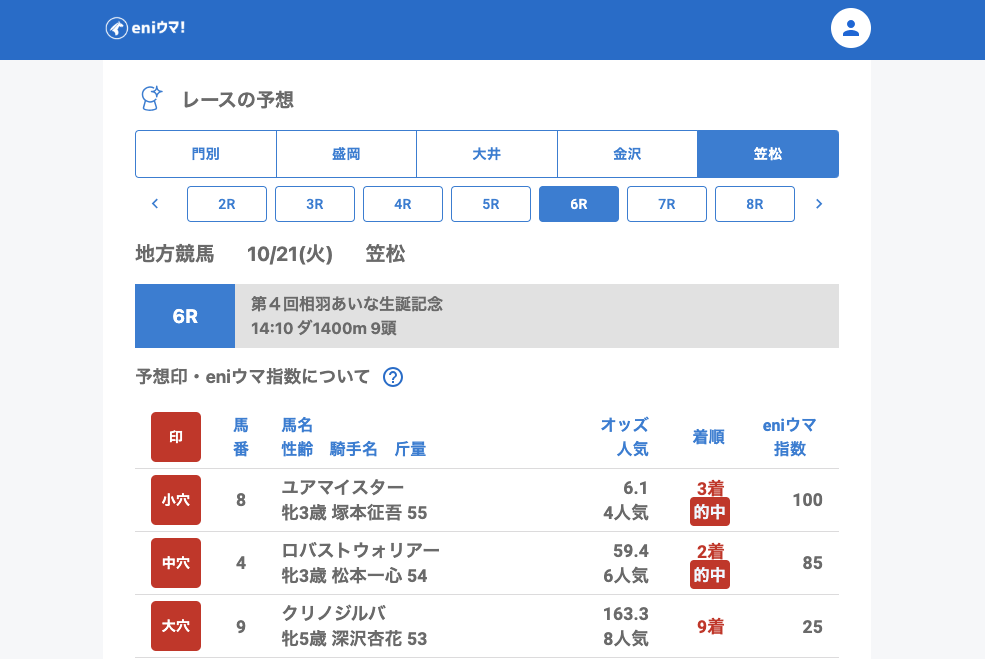Go to previous races with left chevron
Image resolution: width=985 pixels, height=659 pixels.
tap(155, 204)
